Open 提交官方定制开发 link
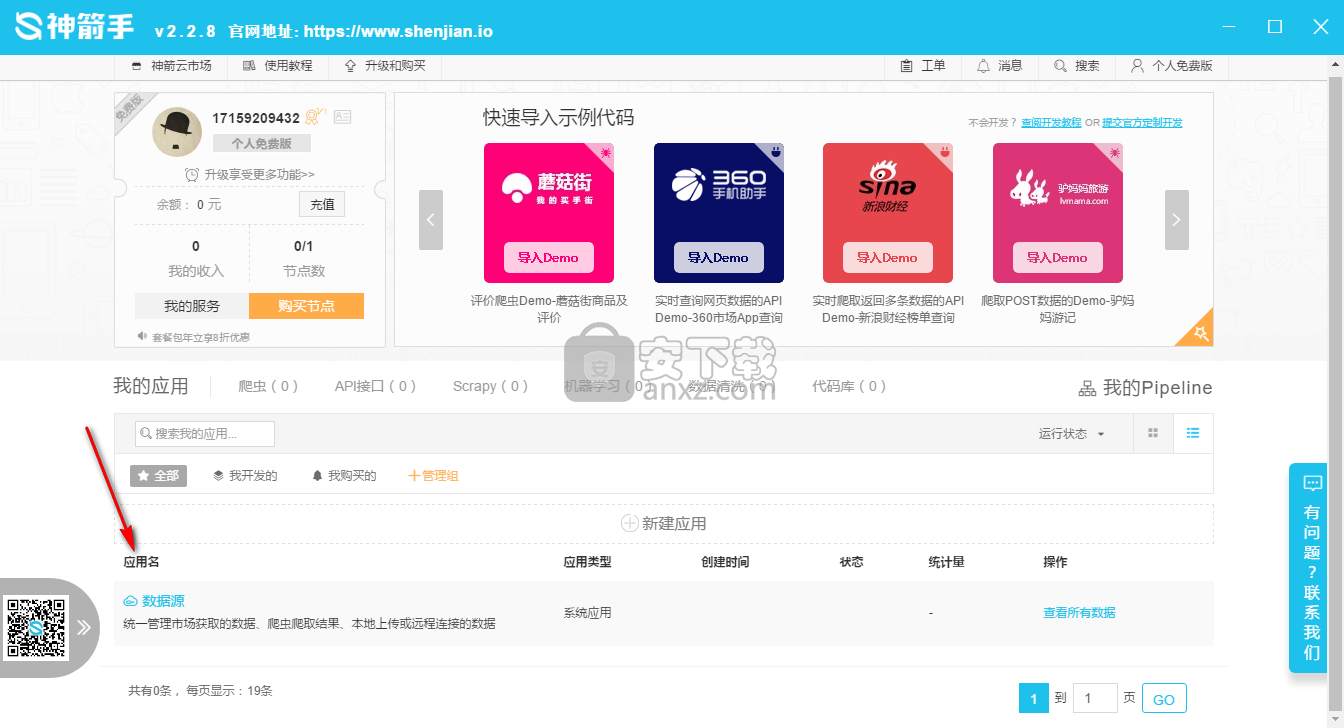 click(x=1143, y=123)
